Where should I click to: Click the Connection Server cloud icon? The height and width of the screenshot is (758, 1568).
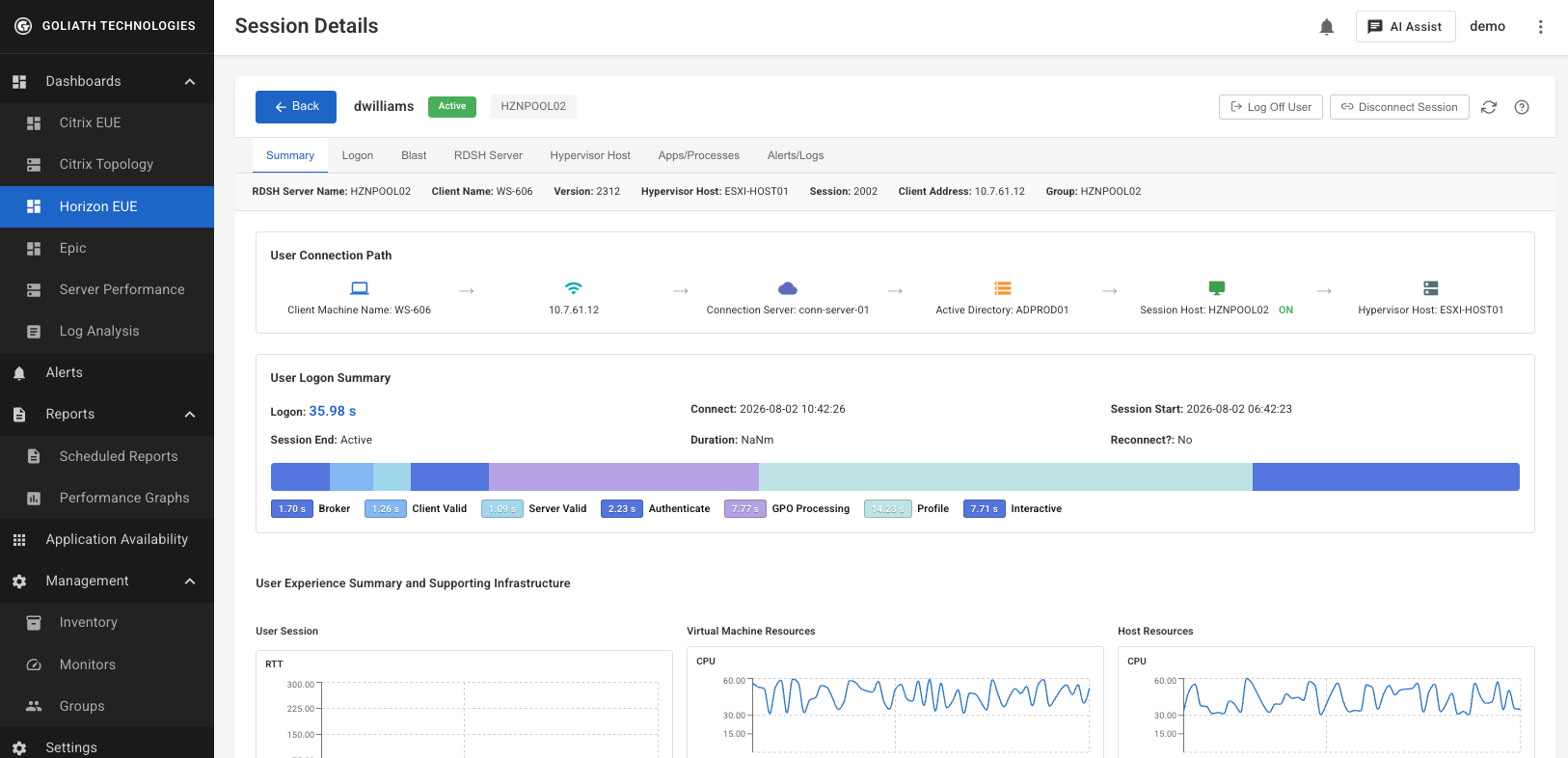pos(788,288)
